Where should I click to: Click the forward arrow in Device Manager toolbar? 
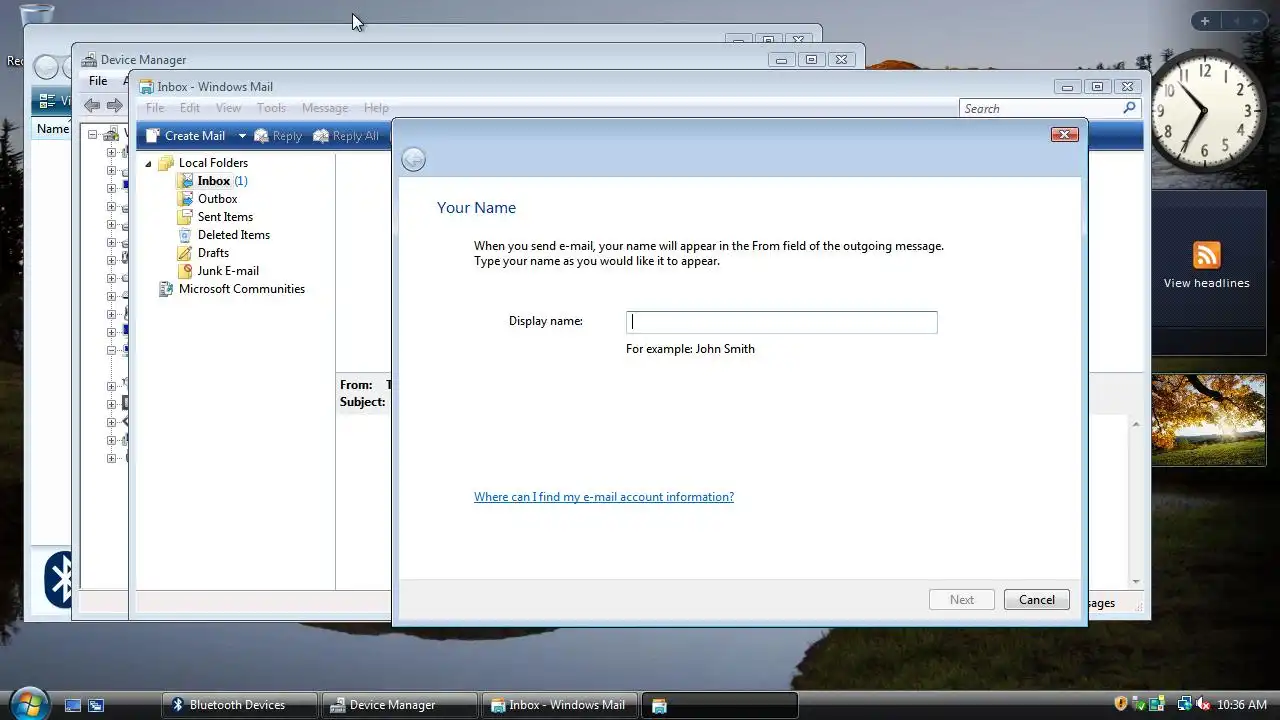(115, 105)
